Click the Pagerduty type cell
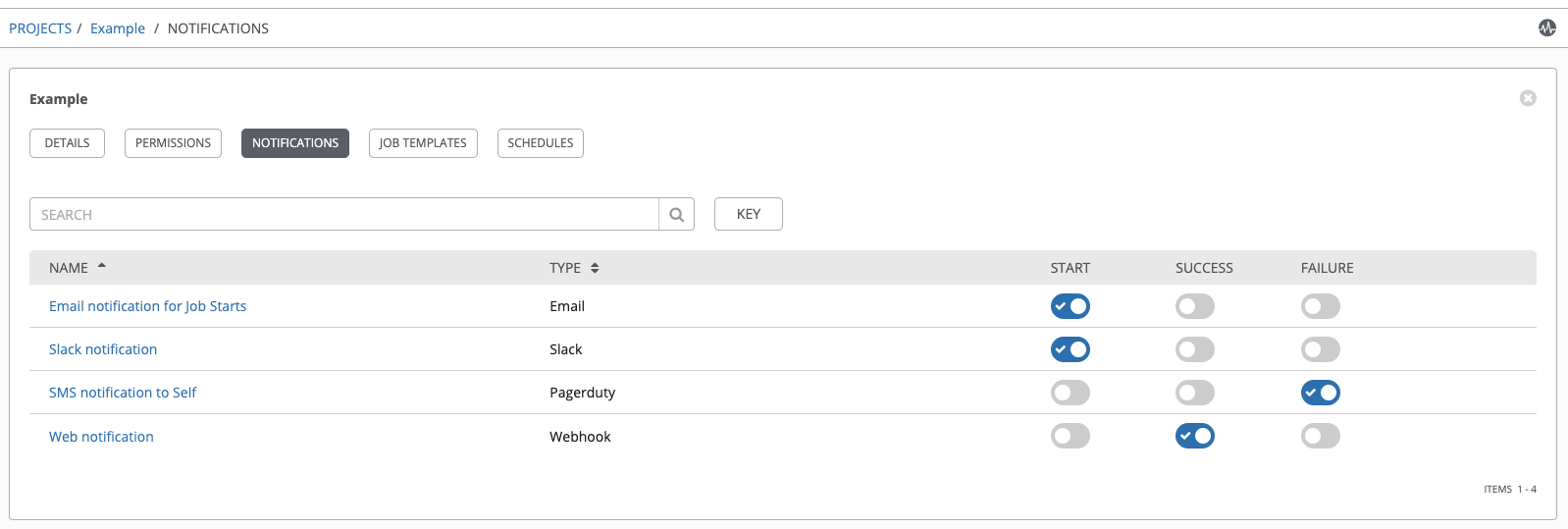This screenshot has height=529, width=1568. pyautogui.click(x=583, y=393)
